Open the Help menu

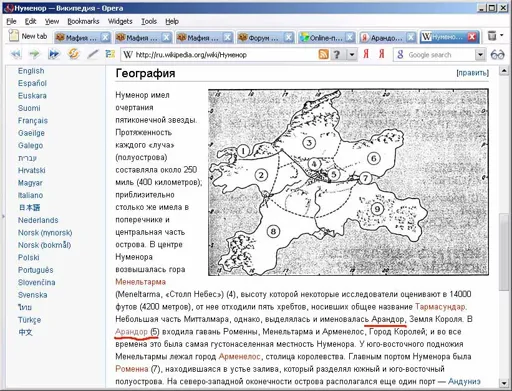pyautogui.click(x=172, y=21)
